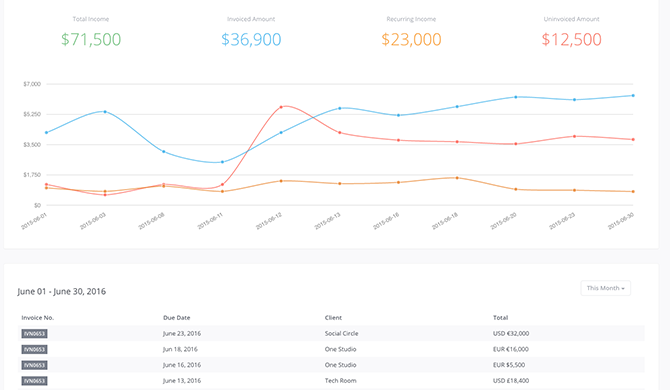670x390 pixels.
Task: Click the Invoiced Amount $36,900 figure
Action: tap(251, 39)
